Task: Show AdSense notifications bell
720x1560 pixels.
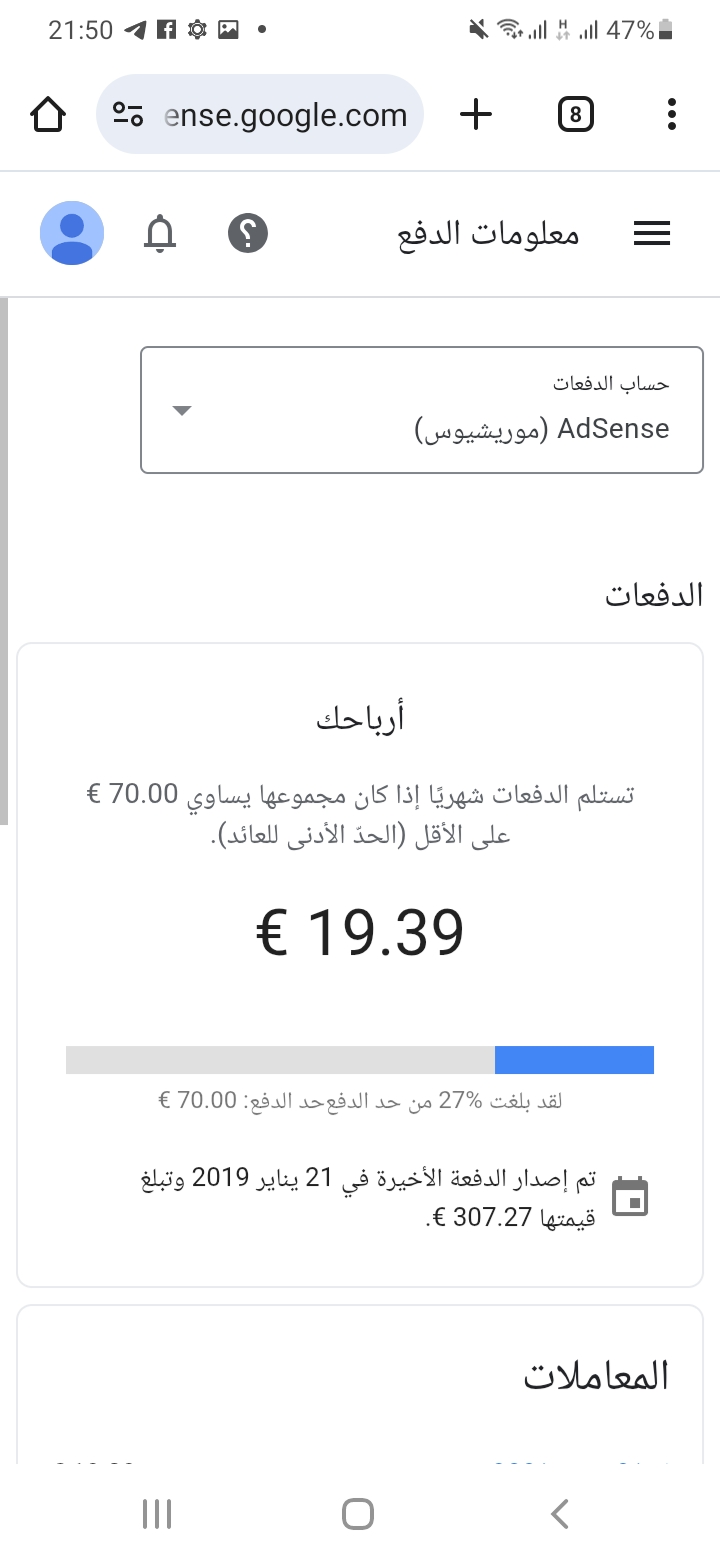Action: (x=160, y=234)
